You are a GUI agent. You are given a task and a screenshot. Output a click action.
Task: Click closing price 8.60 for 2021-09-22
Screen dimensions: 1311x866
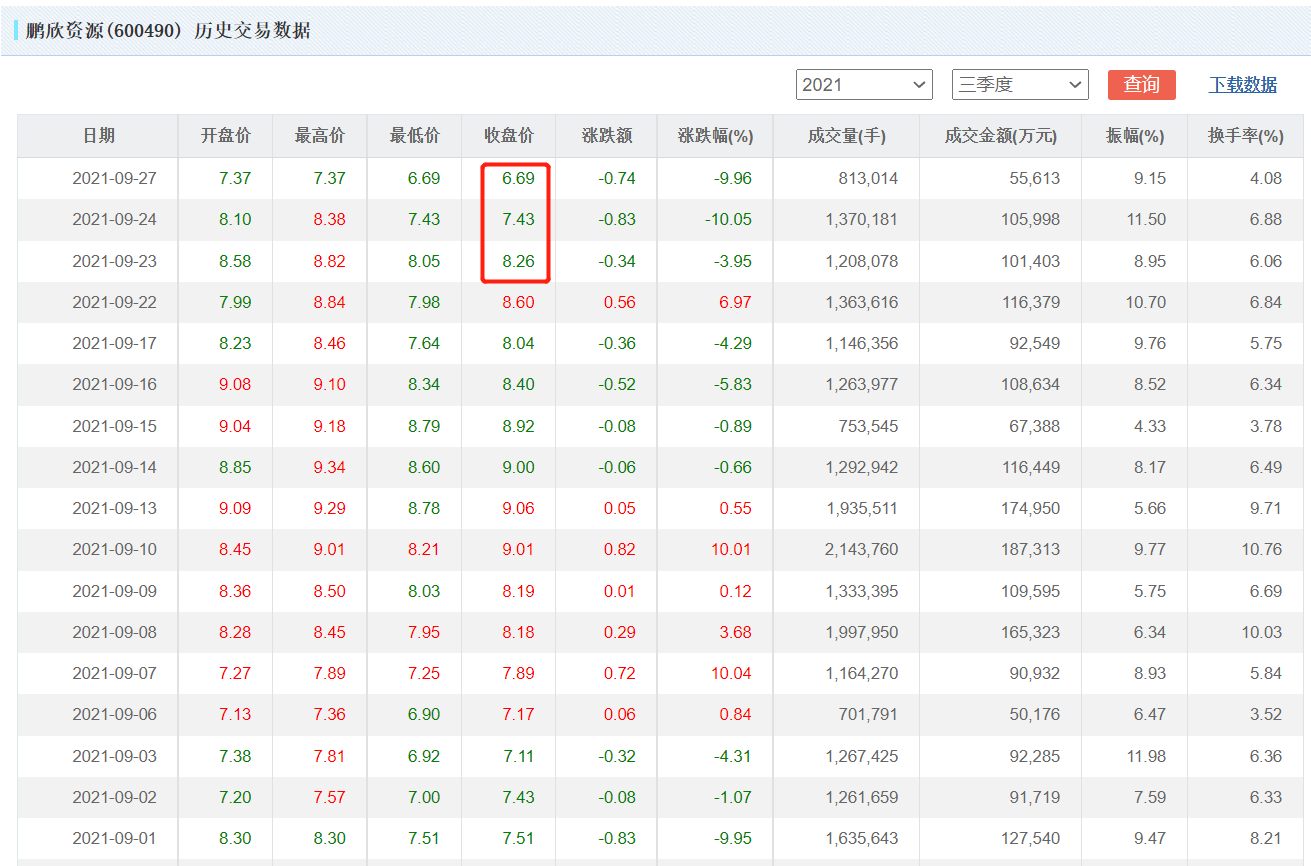pos(518,303)
